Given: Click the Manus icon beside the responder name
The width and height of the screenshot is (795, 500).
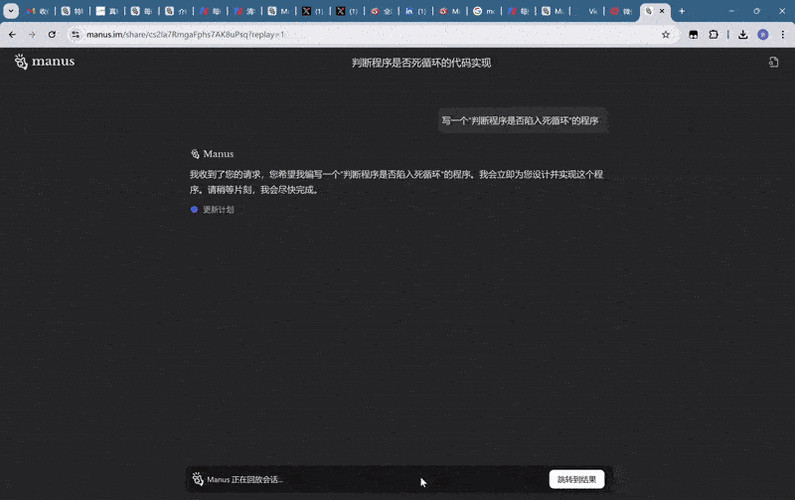Looking at the screenshot, I should [195, 154].
